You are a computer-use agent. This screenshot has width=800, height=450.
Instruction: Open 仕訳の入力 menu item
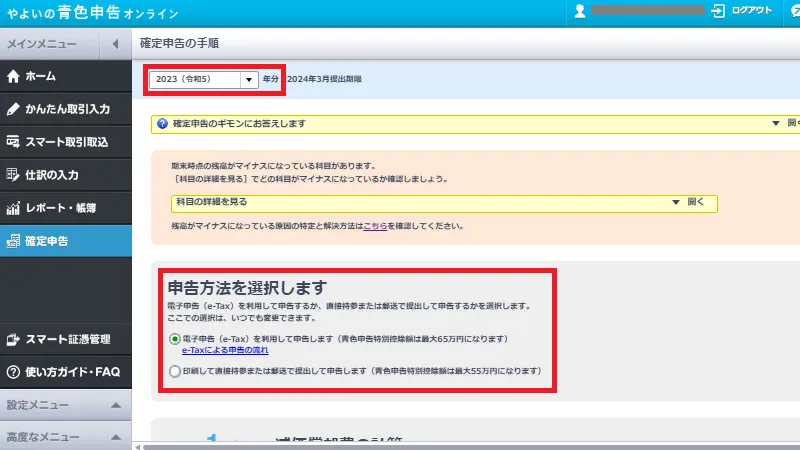tap(66, 174)
